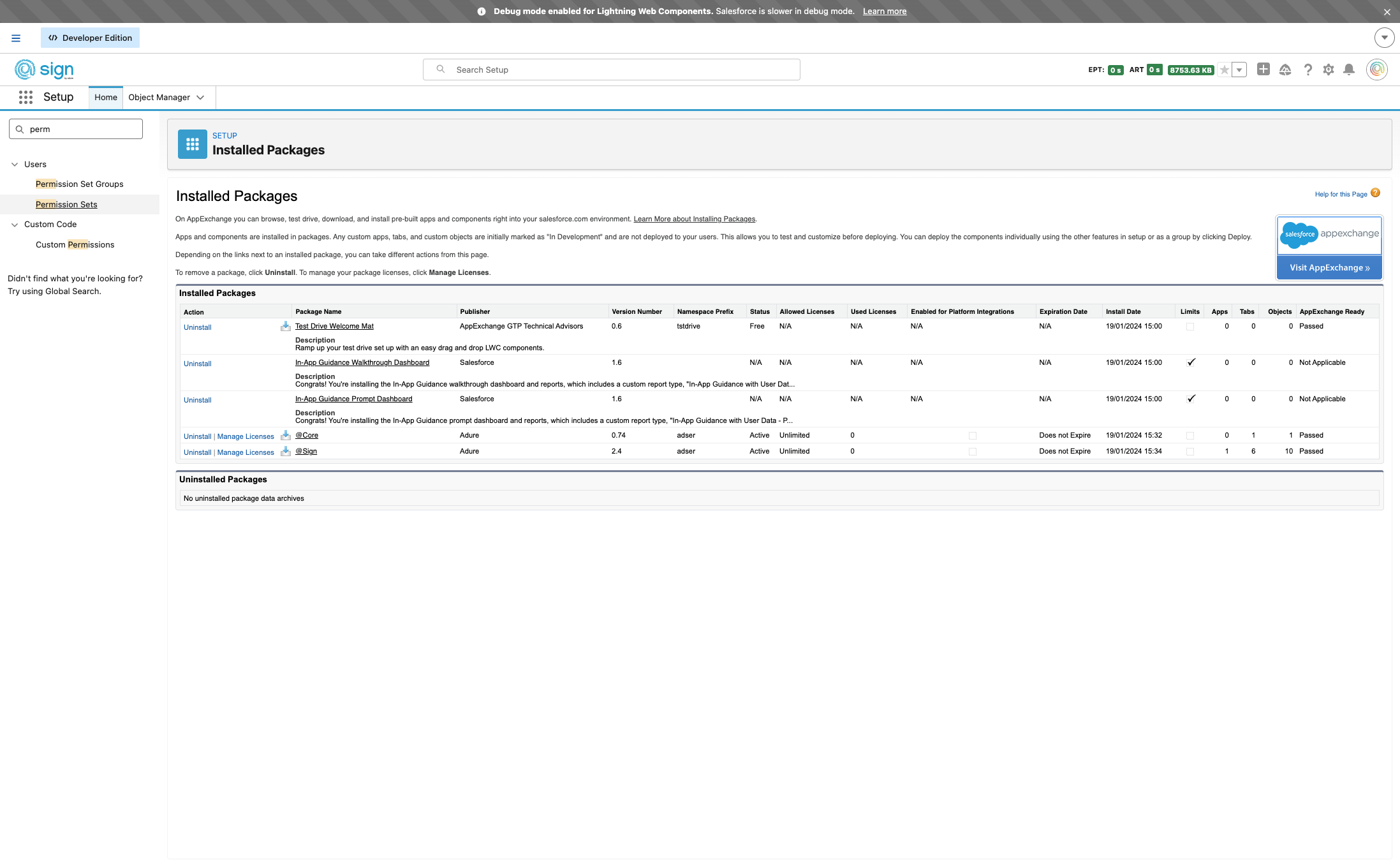Open the hamburger menu in top bar

[x=16, y=38]
